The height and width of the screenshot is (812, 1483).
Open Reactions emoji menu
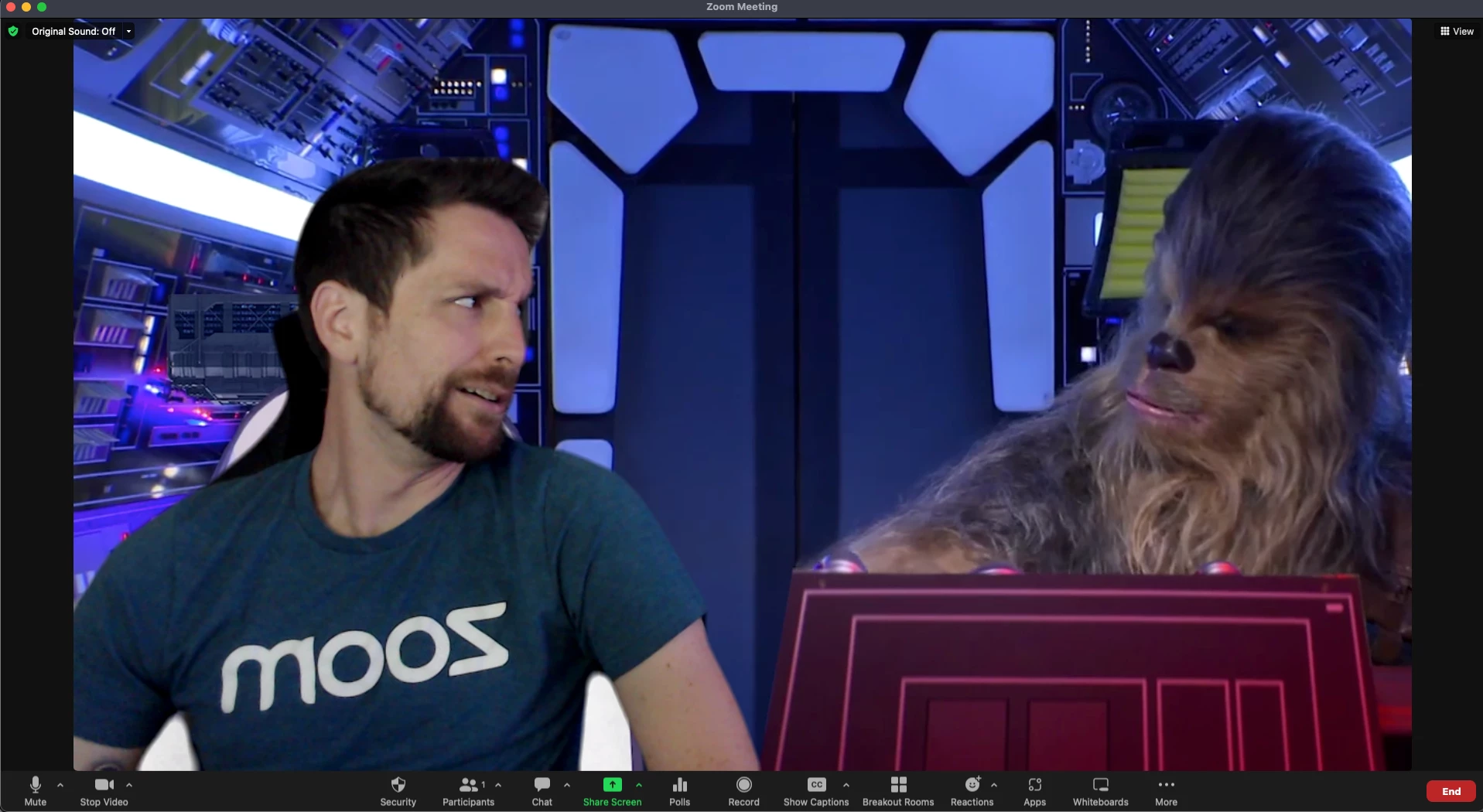(x=972, y=791)
